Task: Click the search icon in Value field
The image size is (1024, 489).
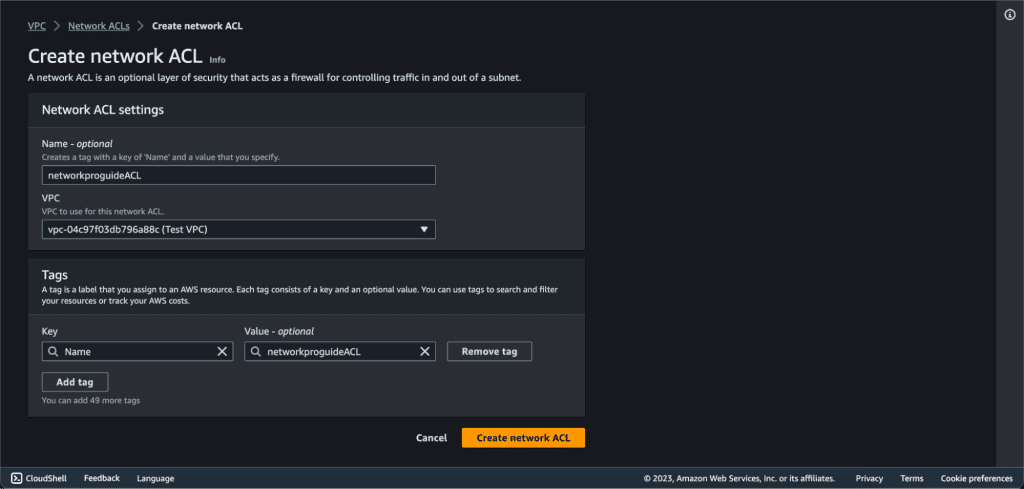Action: [255, 351]
